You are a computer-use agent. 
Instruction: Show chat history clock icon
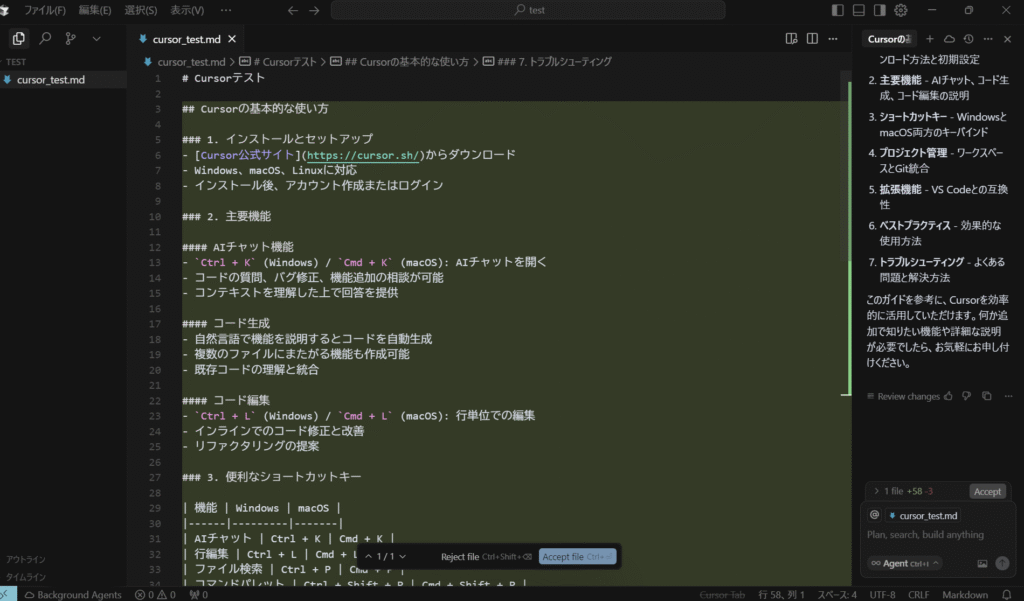pyautogui.click(x=968, y=39)
